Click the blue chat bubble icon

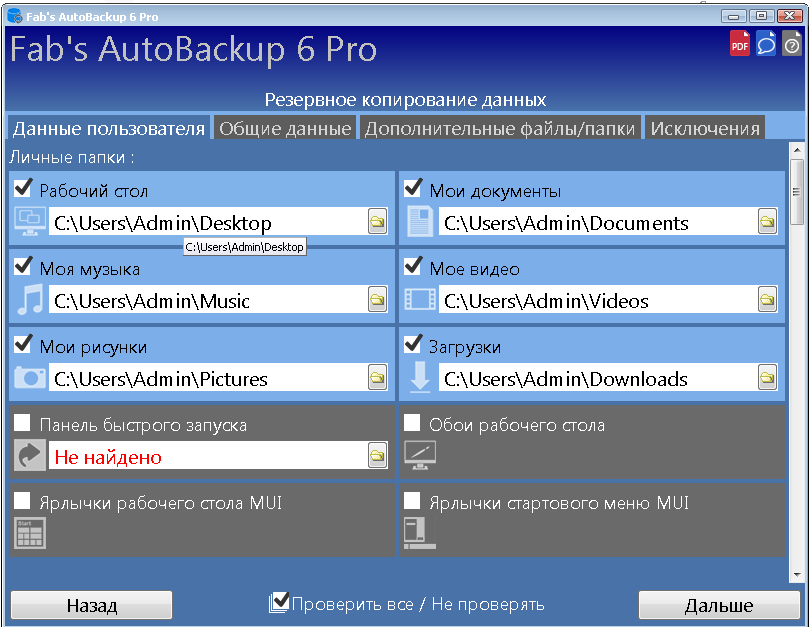point(766,43)
